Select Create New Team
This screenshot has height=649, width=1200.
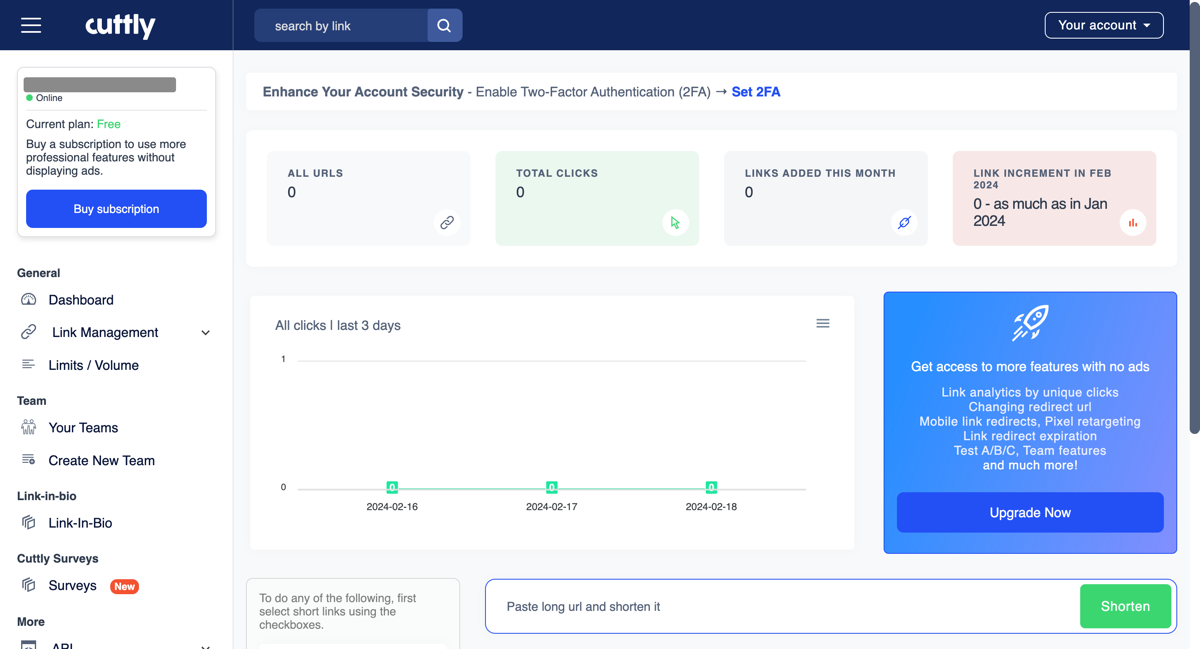coord(101,461)
